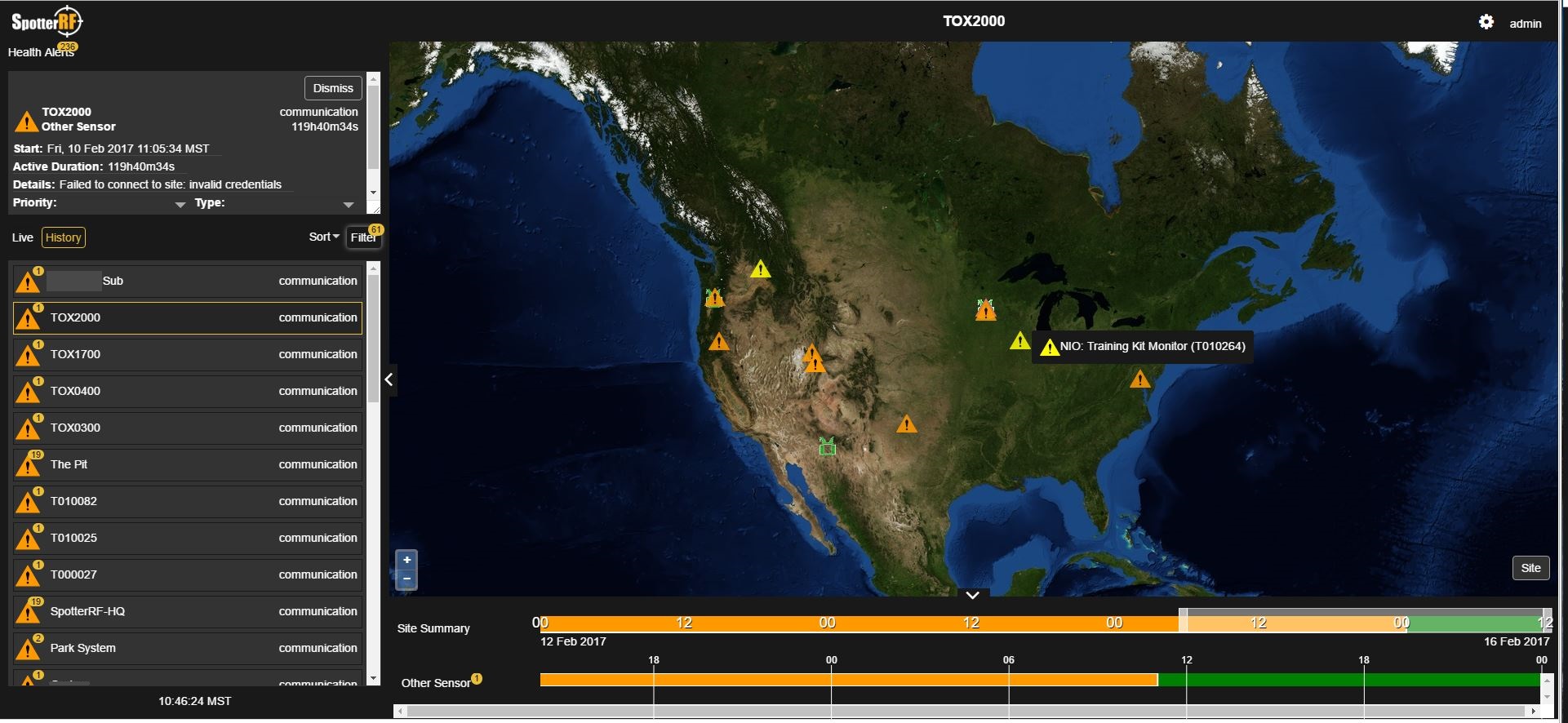Click the orange warning marker near Oklahoma
1568x723 pixels.
tap(907, 424)
